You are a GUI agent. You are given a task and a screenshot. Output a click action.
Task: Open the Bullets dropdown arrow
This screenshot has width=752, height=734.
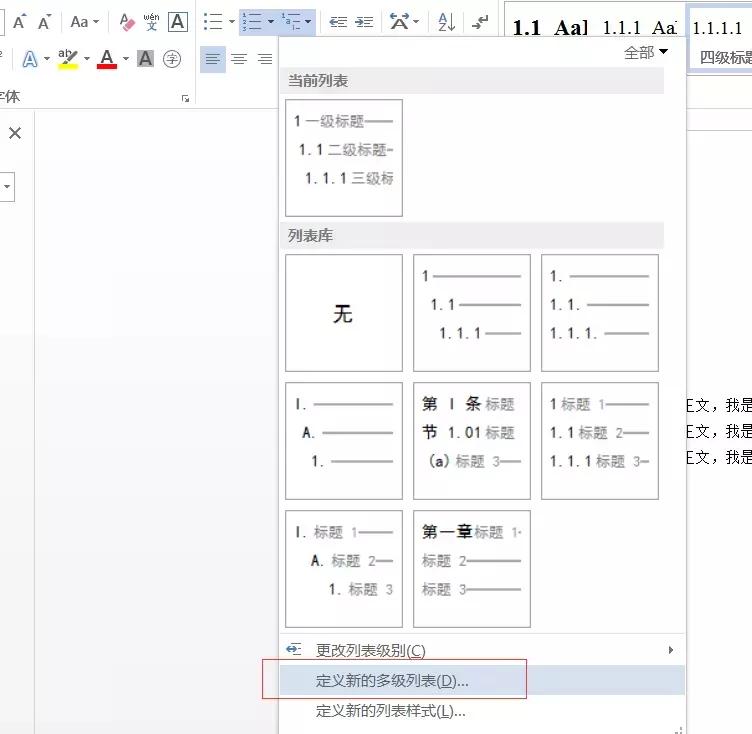(232, 22)
